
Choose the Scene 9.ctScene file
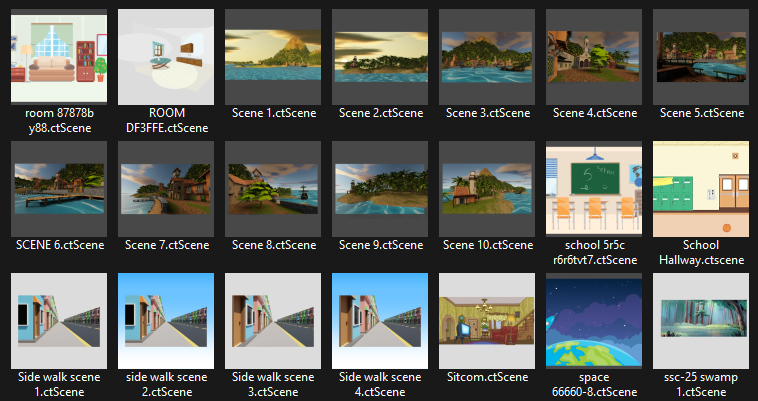380,188
